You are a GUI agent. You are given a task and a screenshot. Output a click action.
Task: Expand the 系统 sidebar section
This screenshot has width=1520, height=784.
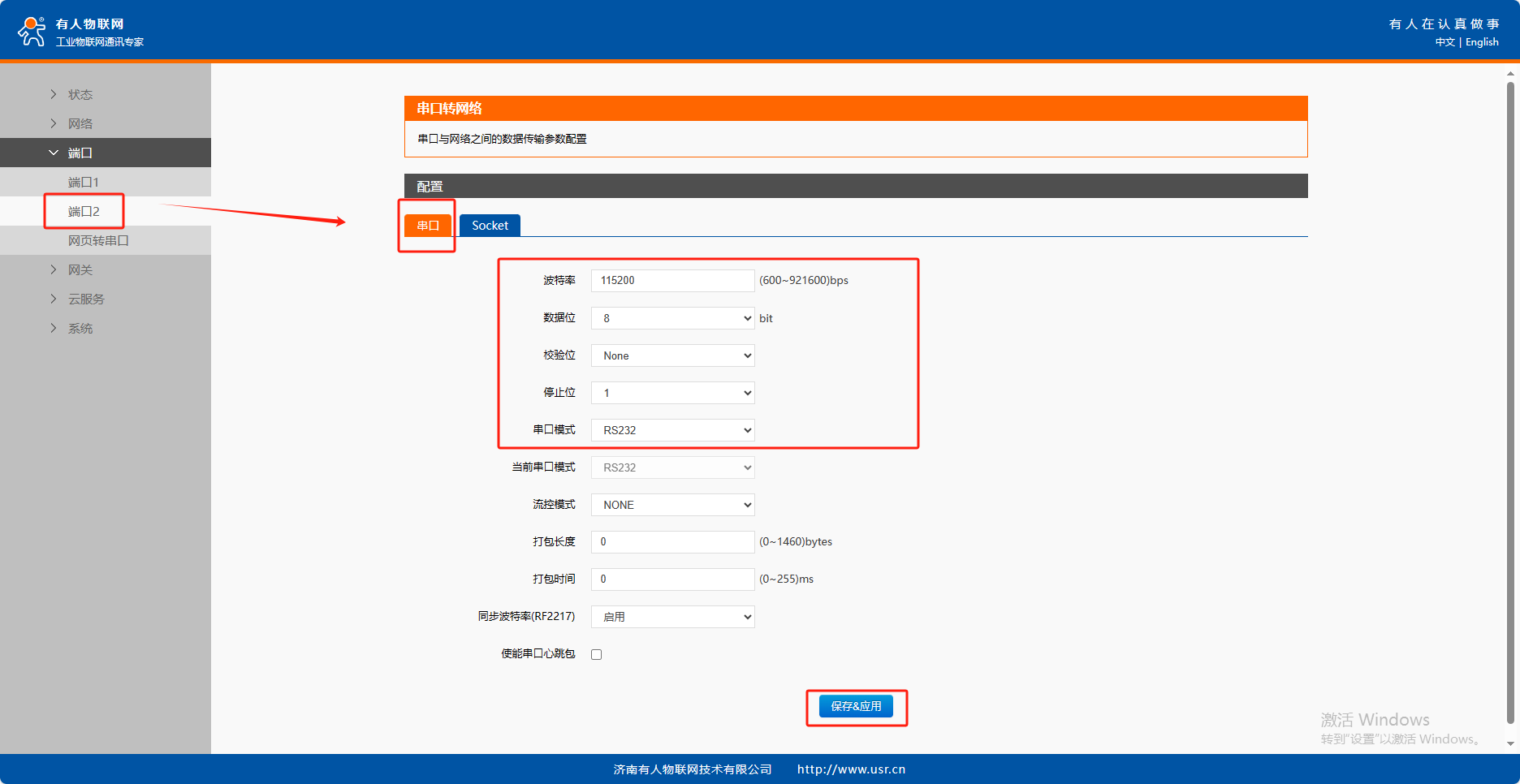coord(80,329)
